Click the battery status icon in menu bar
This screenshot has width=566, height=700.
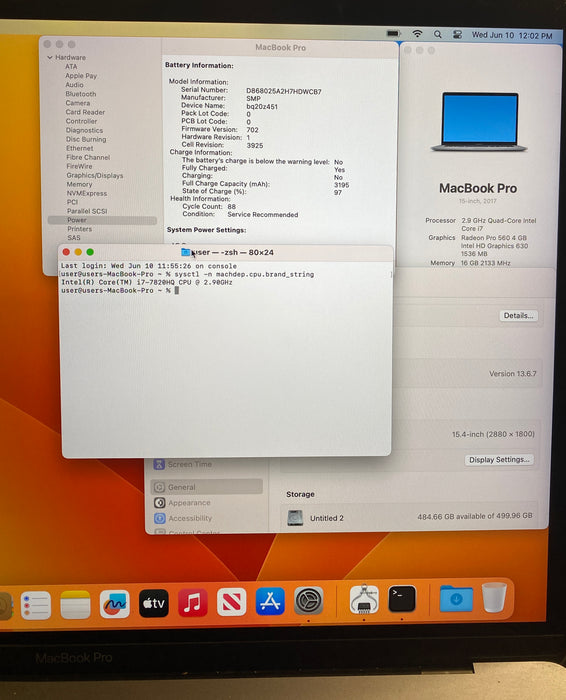tap(393, 33)
